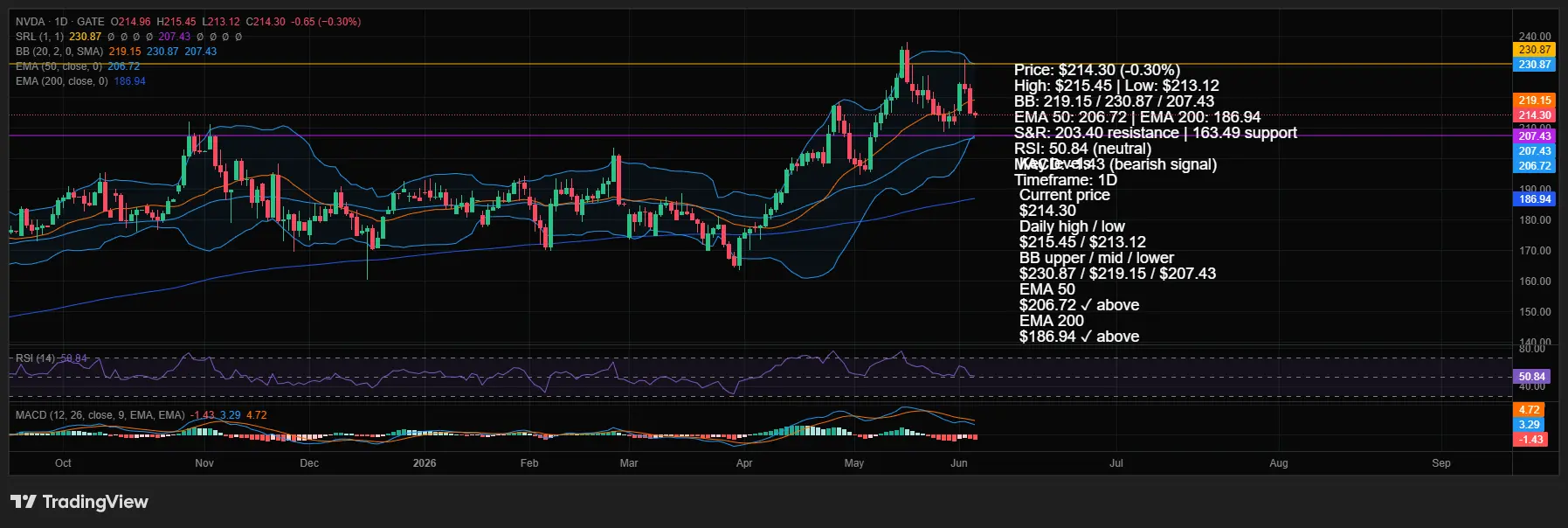Click the Mar label on time axis
1568x528 pixels.
coord(629,463)
